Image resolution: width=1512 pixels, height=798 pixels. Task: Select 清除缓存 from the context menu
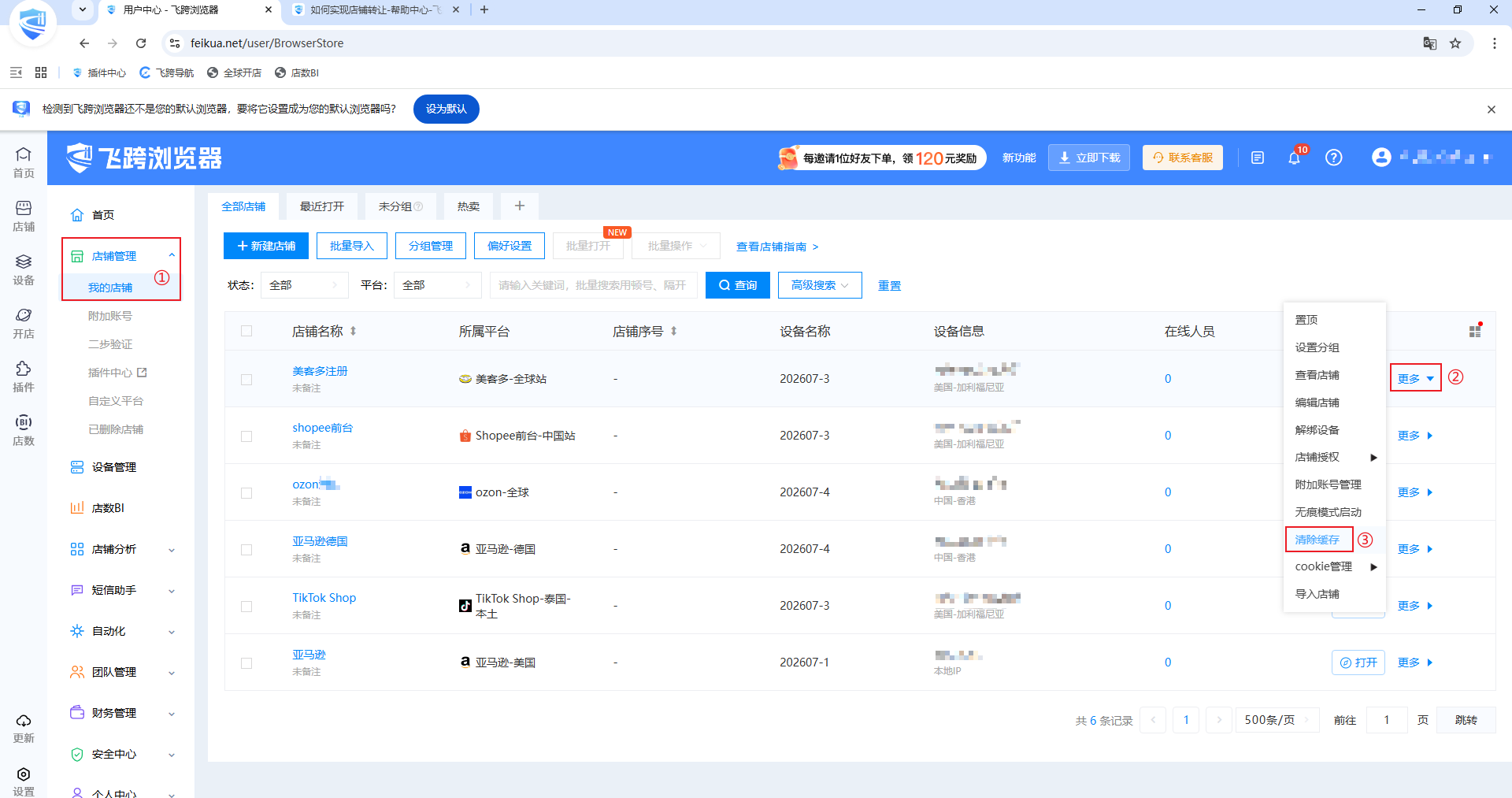[x=1317, y=540]
